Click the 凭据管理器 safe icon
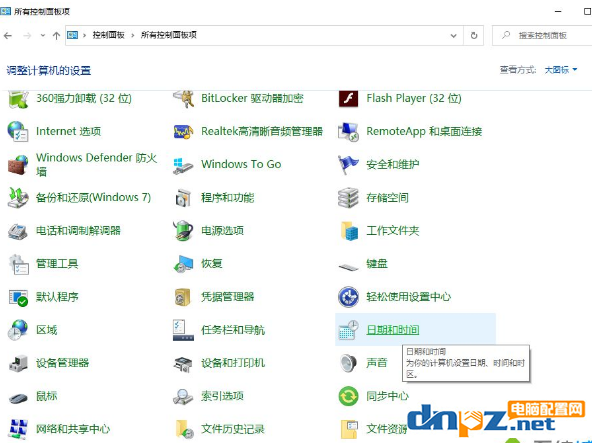592x443 pixels. 183,297
